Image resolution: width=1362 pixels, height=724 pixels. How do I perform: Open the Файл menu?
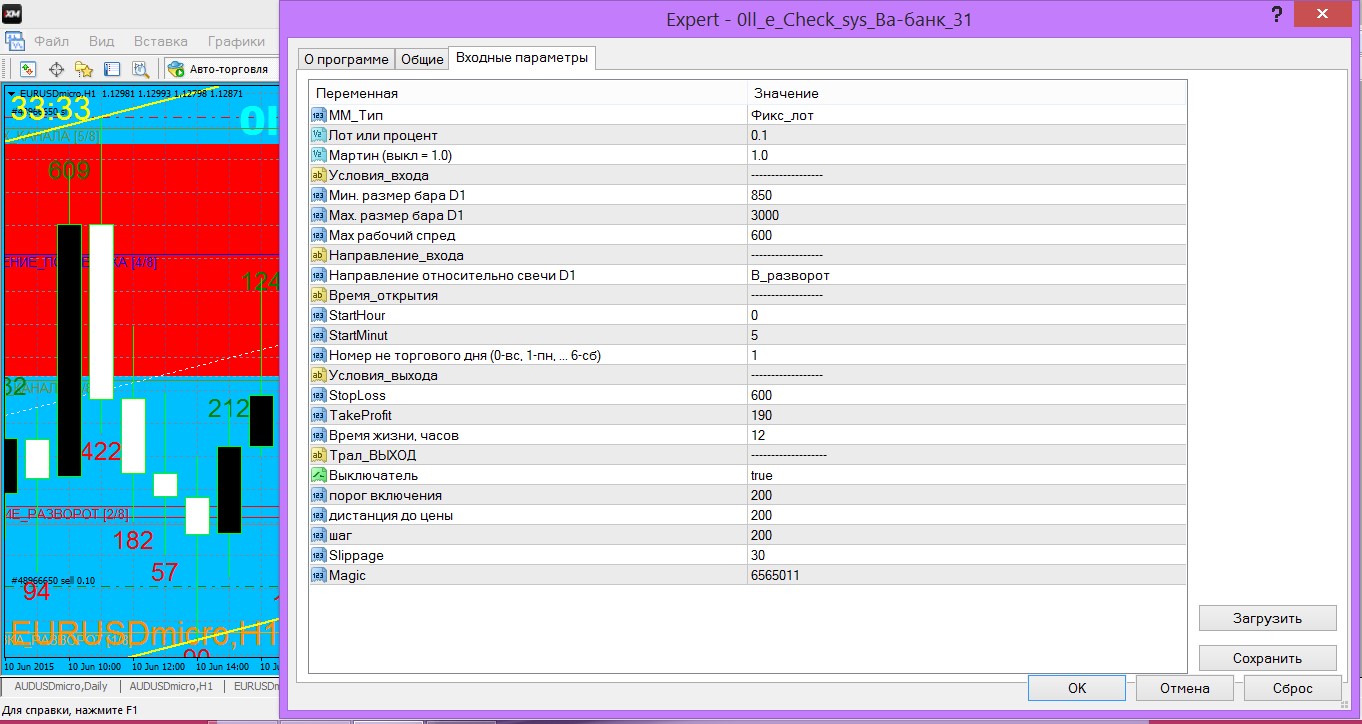coord(51,41)
